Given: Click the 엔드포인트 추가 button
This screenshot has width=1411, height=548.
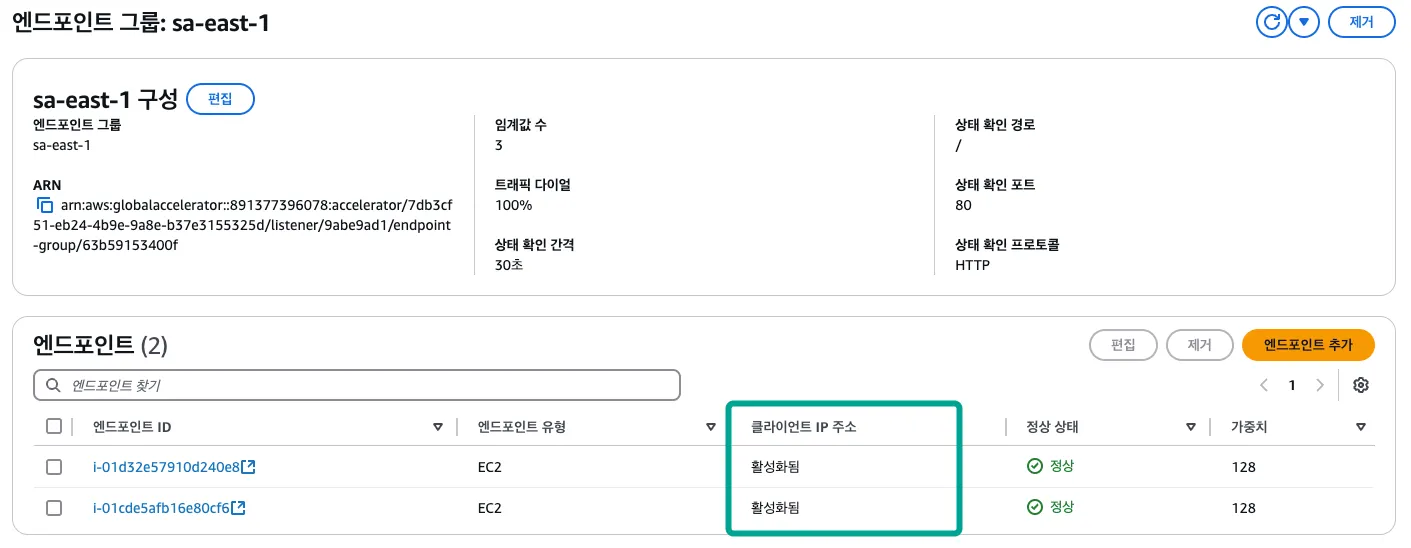Looking at the screenshot, I should coord(1307,345).
